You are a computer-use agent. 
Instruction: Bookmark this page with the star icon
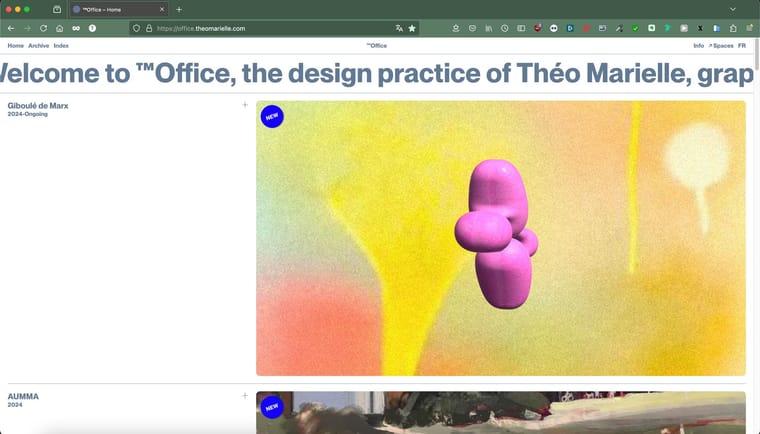(412, 29)
